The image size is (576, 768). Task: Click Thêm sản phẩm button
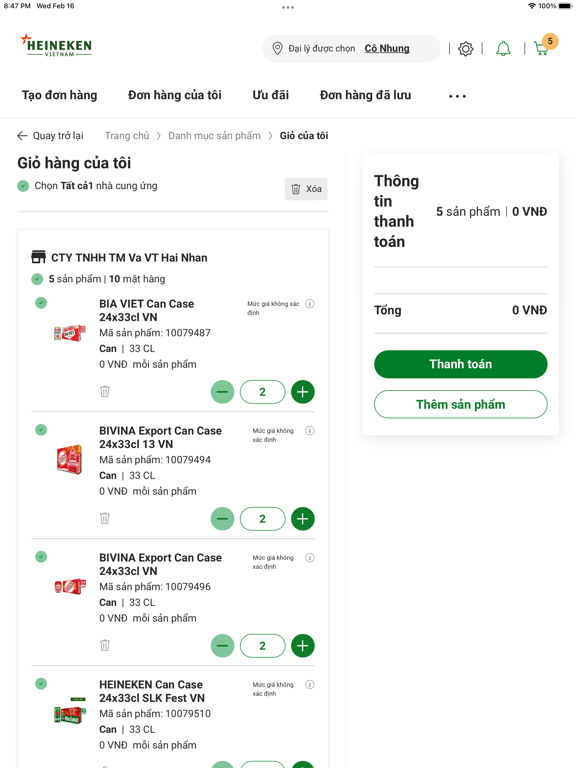(x=460, y=404)
